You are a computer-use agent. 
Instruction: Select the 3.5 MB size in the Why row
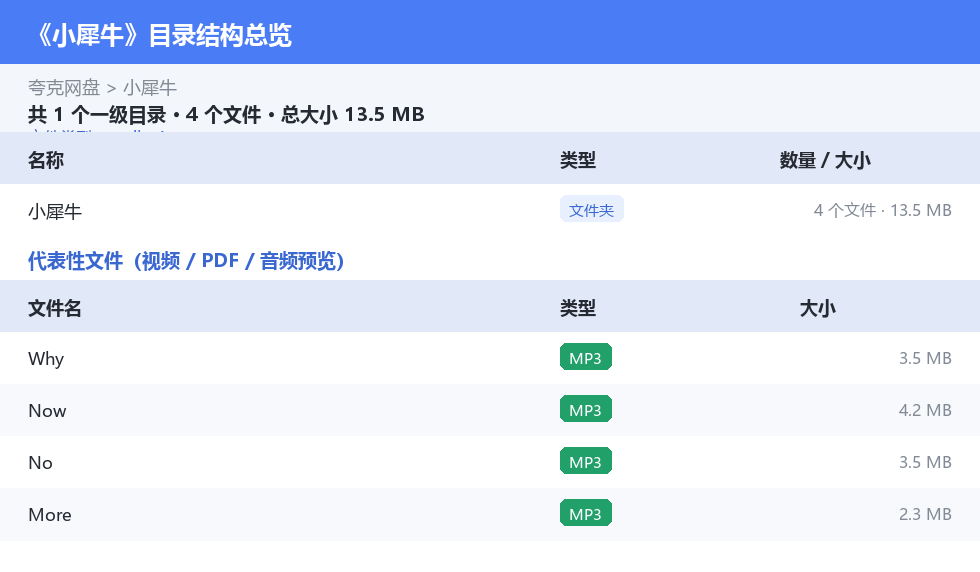(x=925, y=358)
